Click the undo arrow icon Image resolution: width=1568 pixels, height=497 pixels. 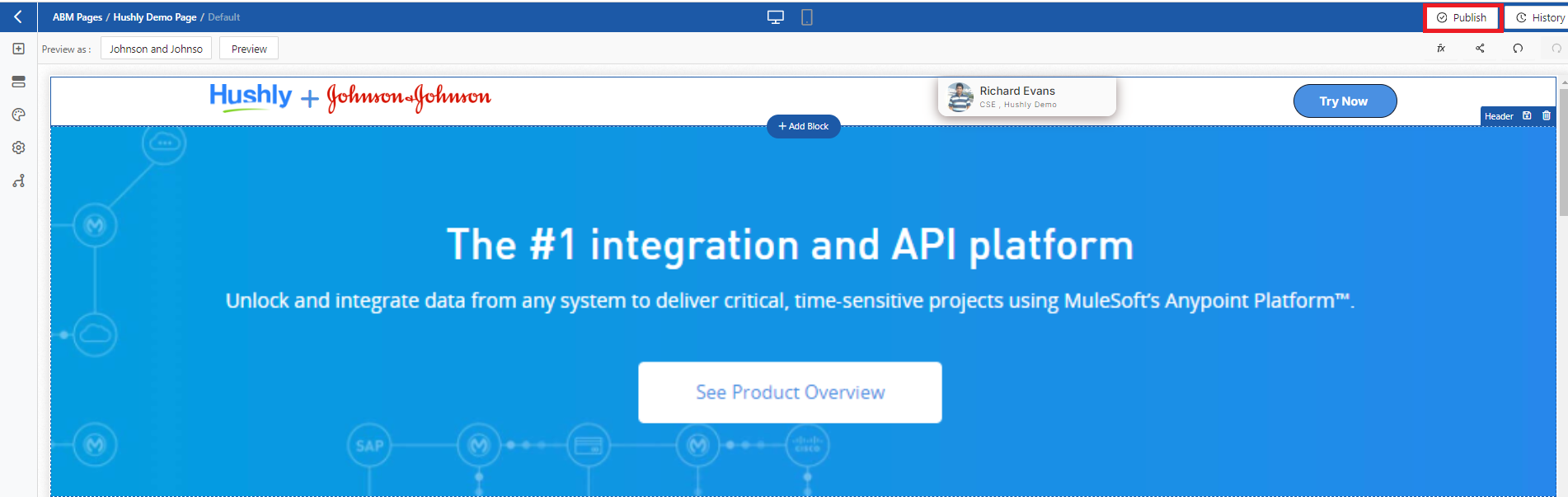click(1518, 48)
